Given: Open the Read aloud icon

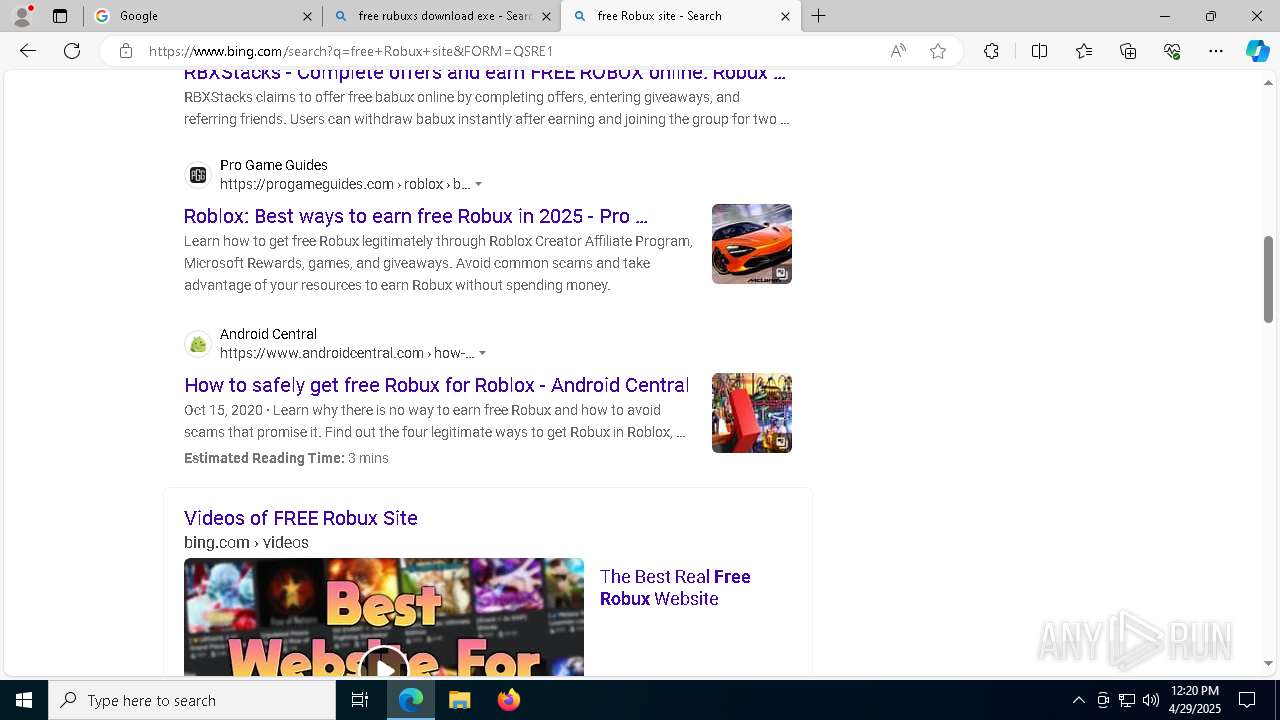Looking at the screenshot, I should (x=898, y=51).
